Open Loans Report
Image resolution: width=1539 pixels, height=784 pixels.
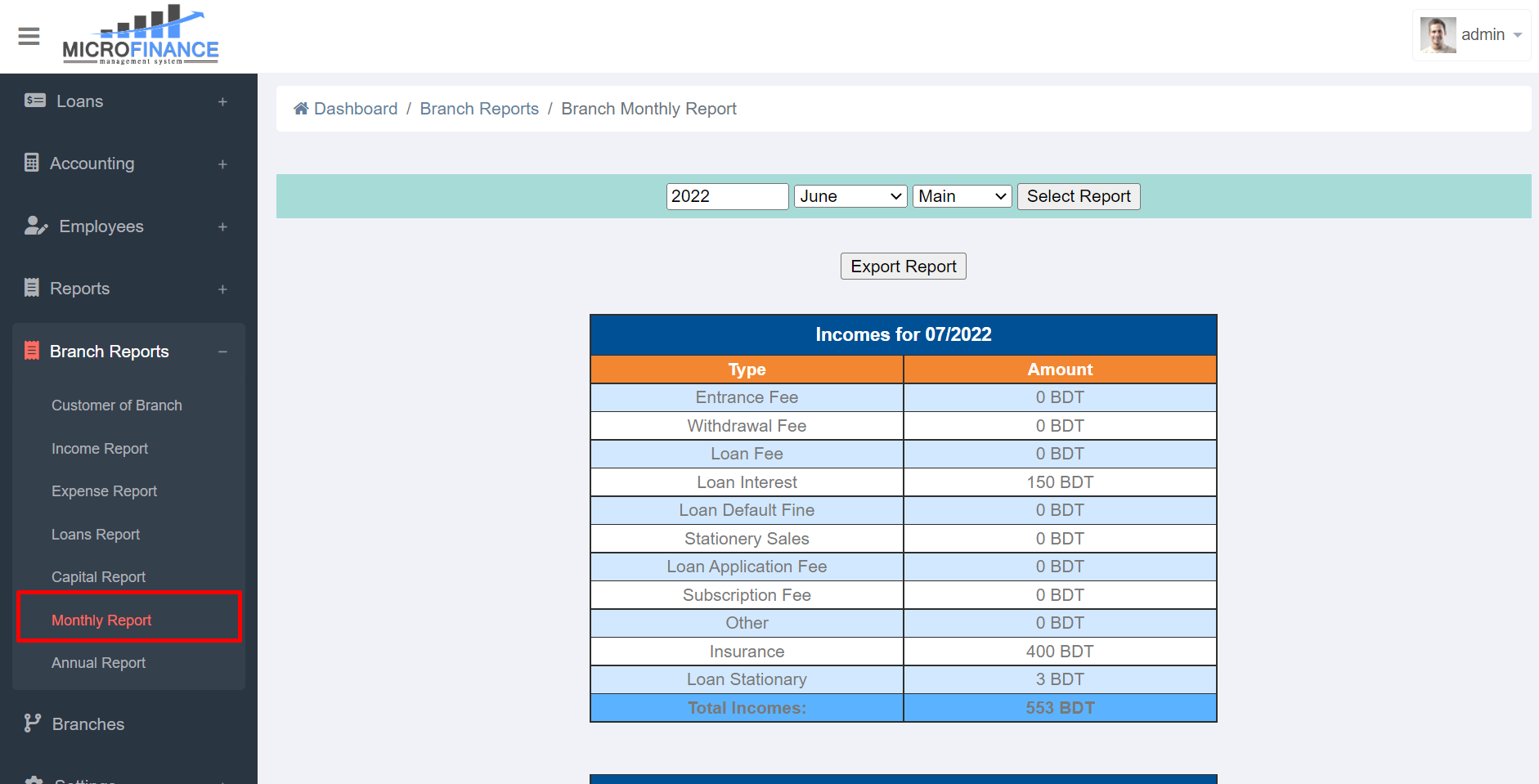[x=96, y=535]
